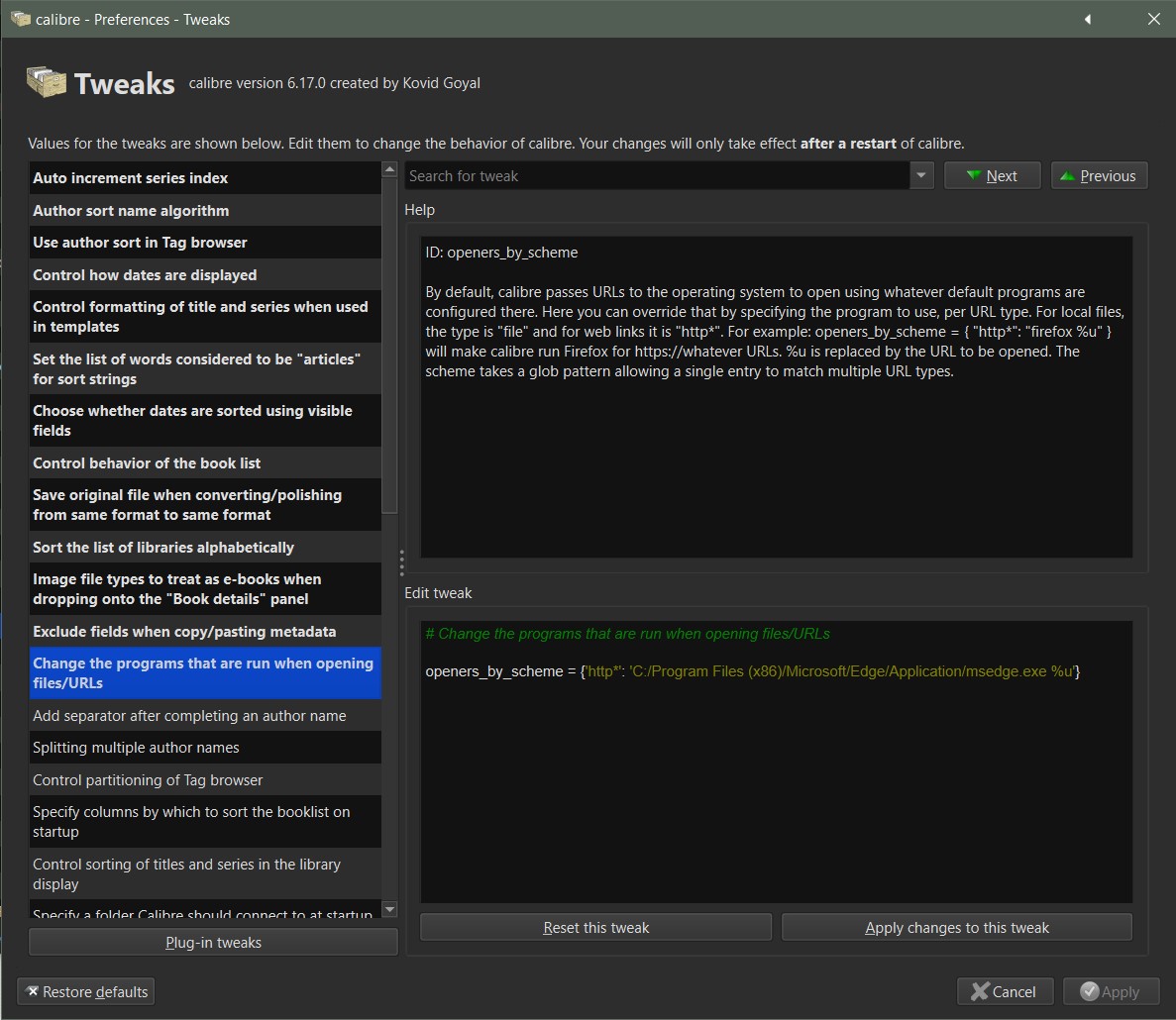Select Specify columns to sort booklist on startup
Image resolution: width=1176 pixels, height=1020 pixels.
tap(205, 821)
